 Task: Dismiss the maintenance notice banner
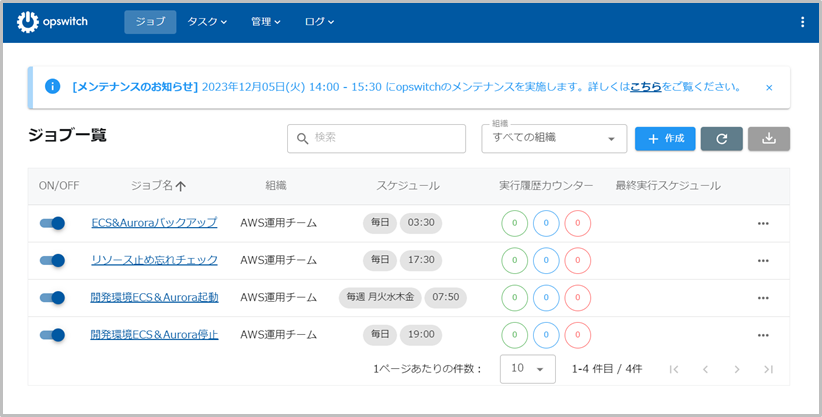[769, 88]
